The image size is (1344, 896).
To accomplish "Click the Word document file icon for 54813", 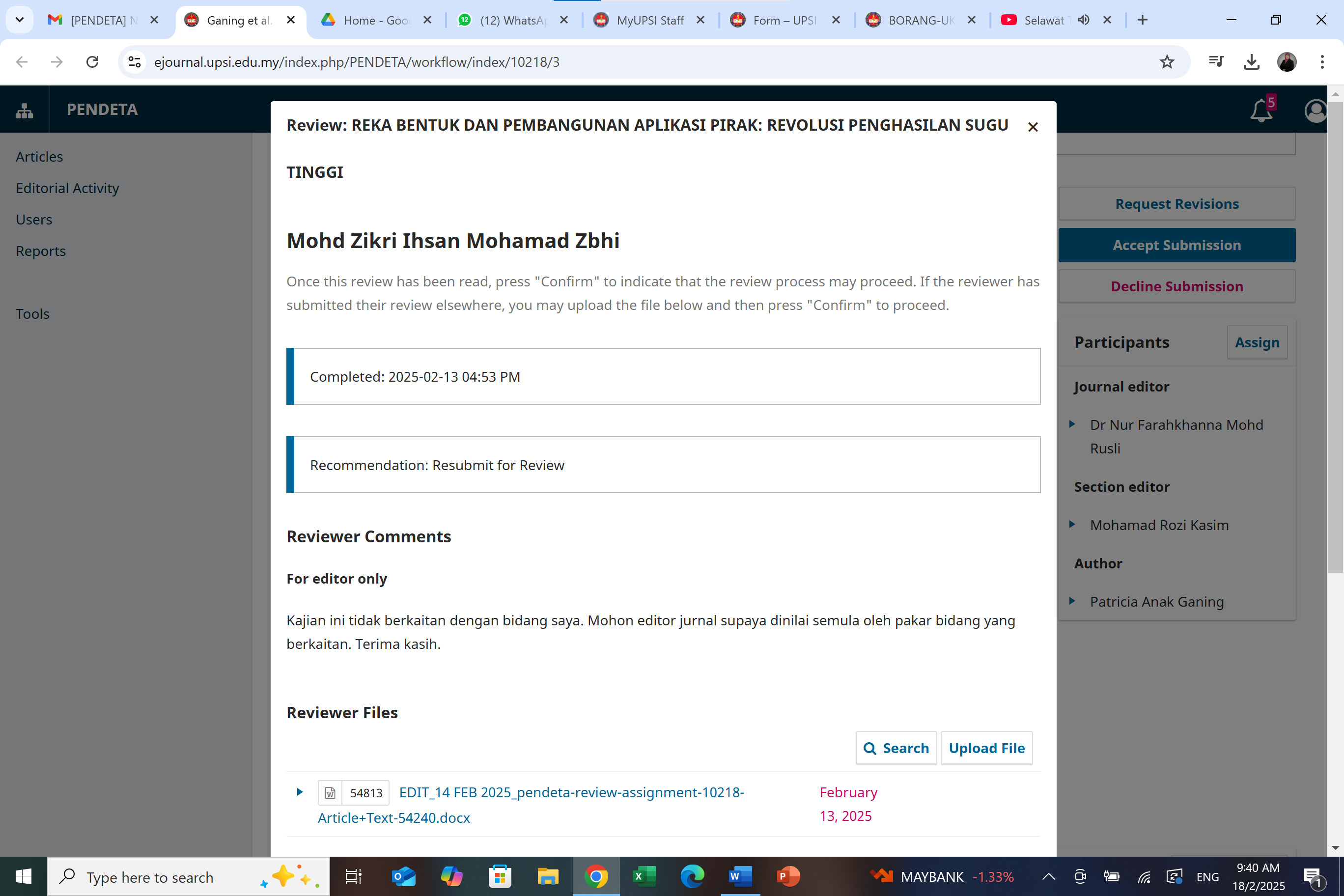I will [330, 792].
